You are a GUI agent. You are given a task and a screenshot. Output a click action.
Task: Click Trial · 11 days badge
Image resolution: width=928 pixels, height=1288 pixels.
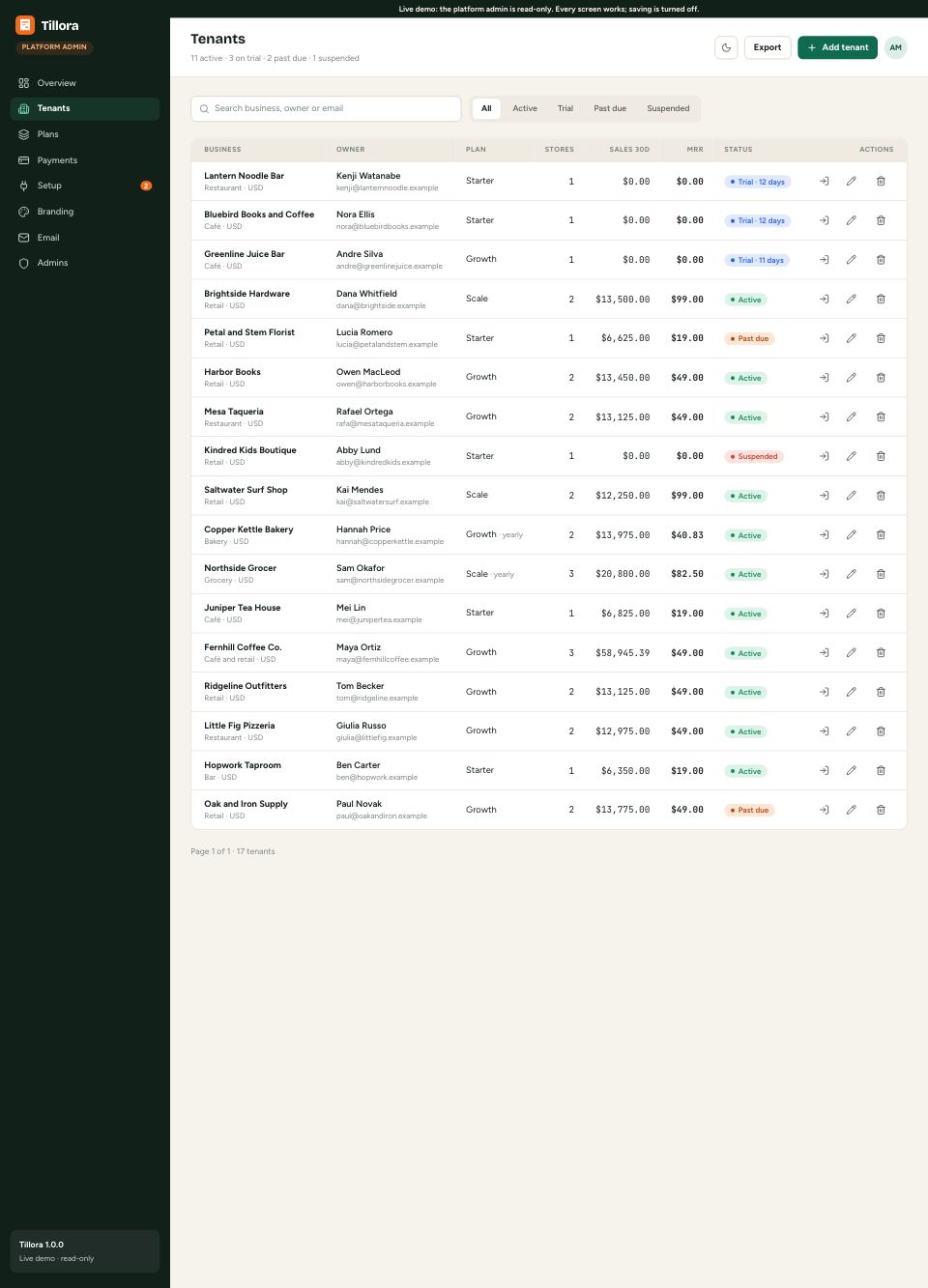tap(757, 260)
